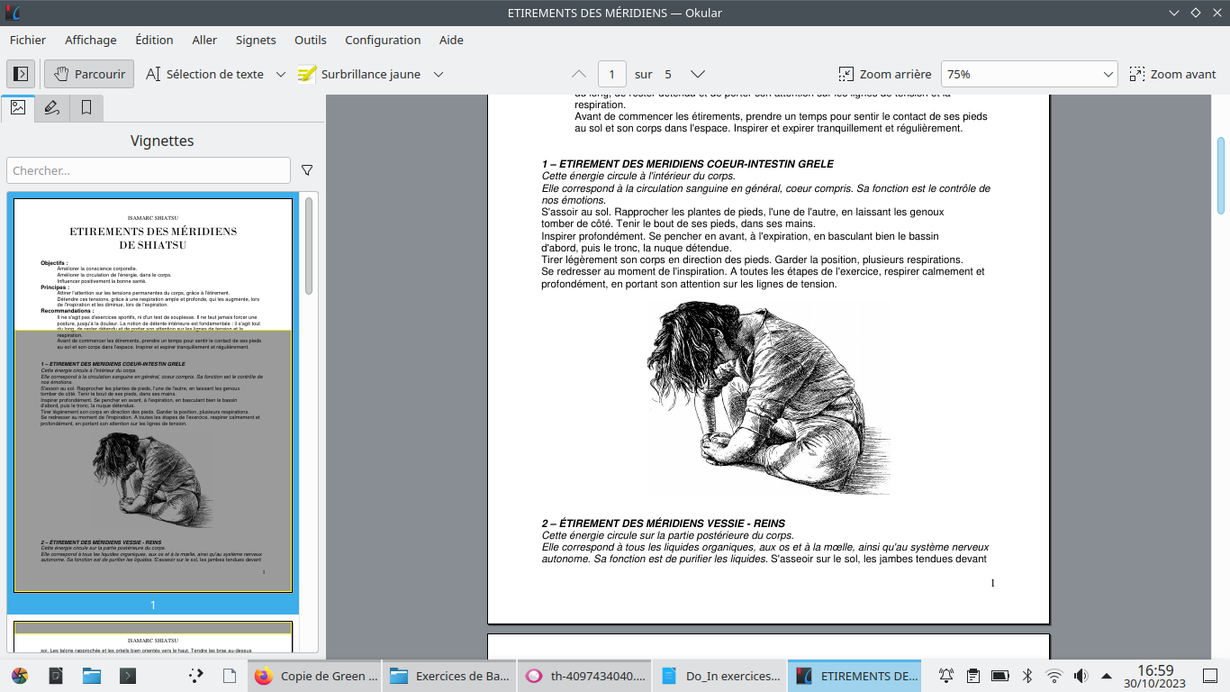The width and height of the screenshot is (1230, 692).
Task: Toggle thumbnail filter for bookmarked pages
Action: 307,171
